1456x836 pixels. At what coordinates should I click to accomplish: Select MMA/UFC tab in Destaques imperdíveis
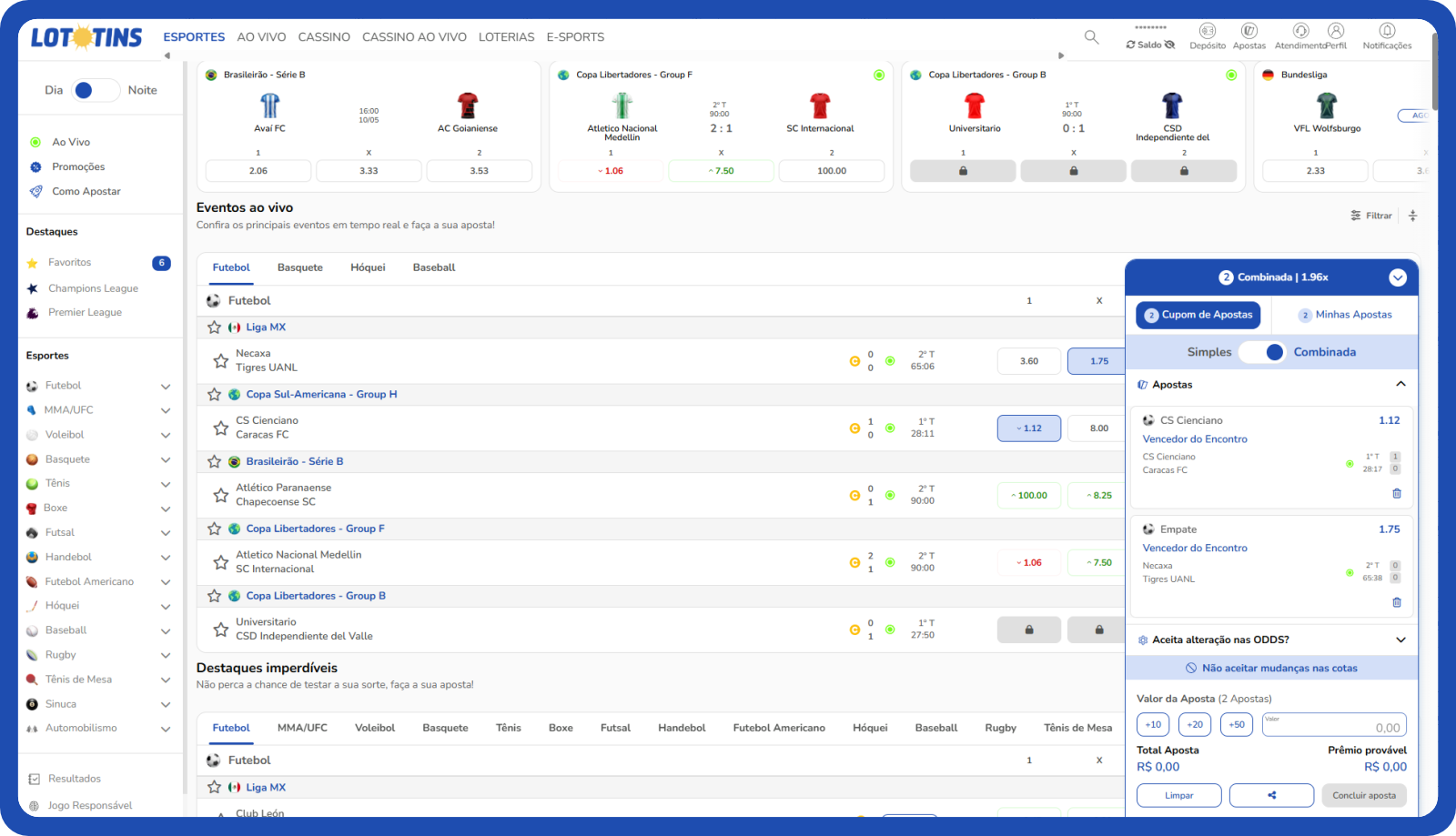click(x=302, y=728)
